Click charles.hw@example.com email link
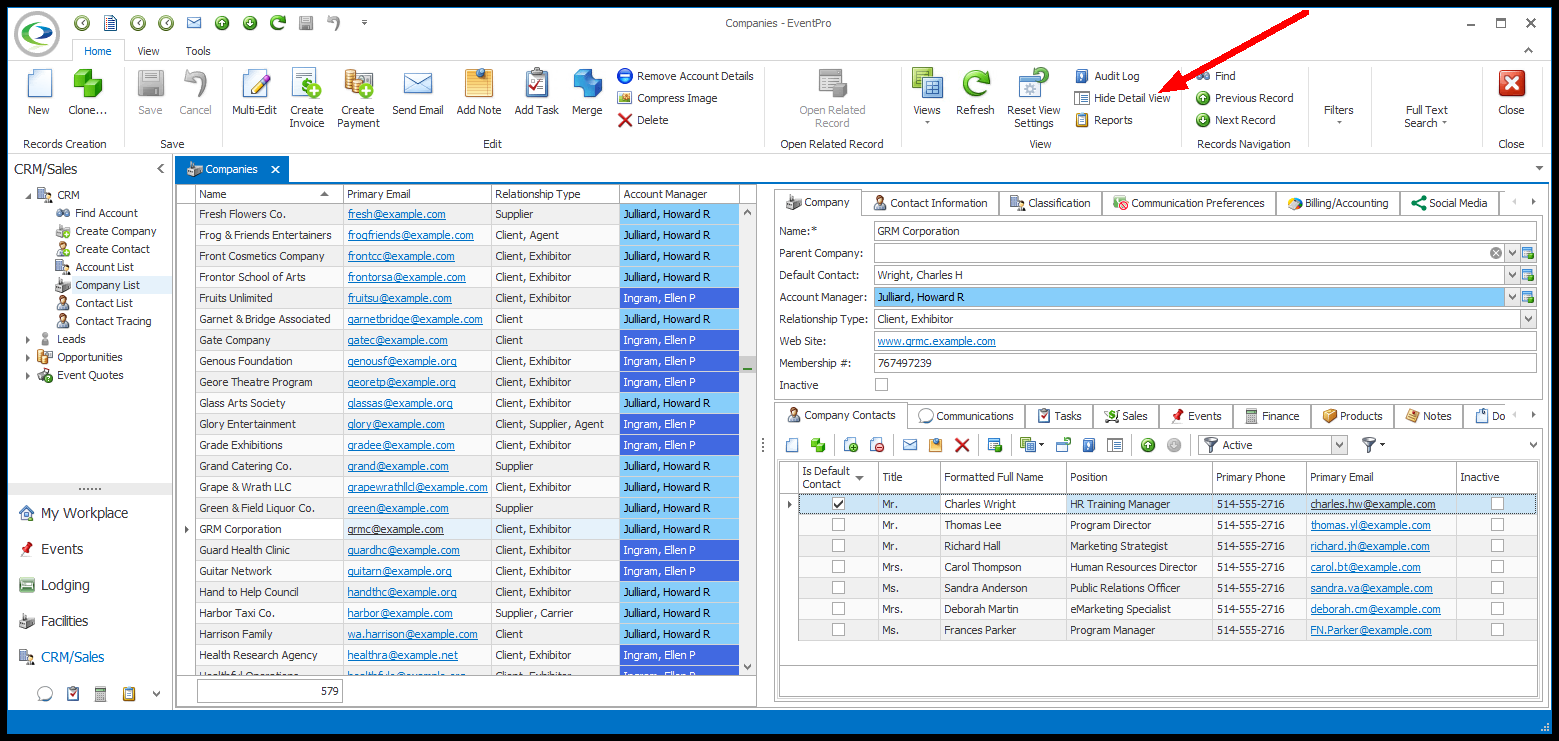Screen dimensions: 1559x741 [1372, 504]
